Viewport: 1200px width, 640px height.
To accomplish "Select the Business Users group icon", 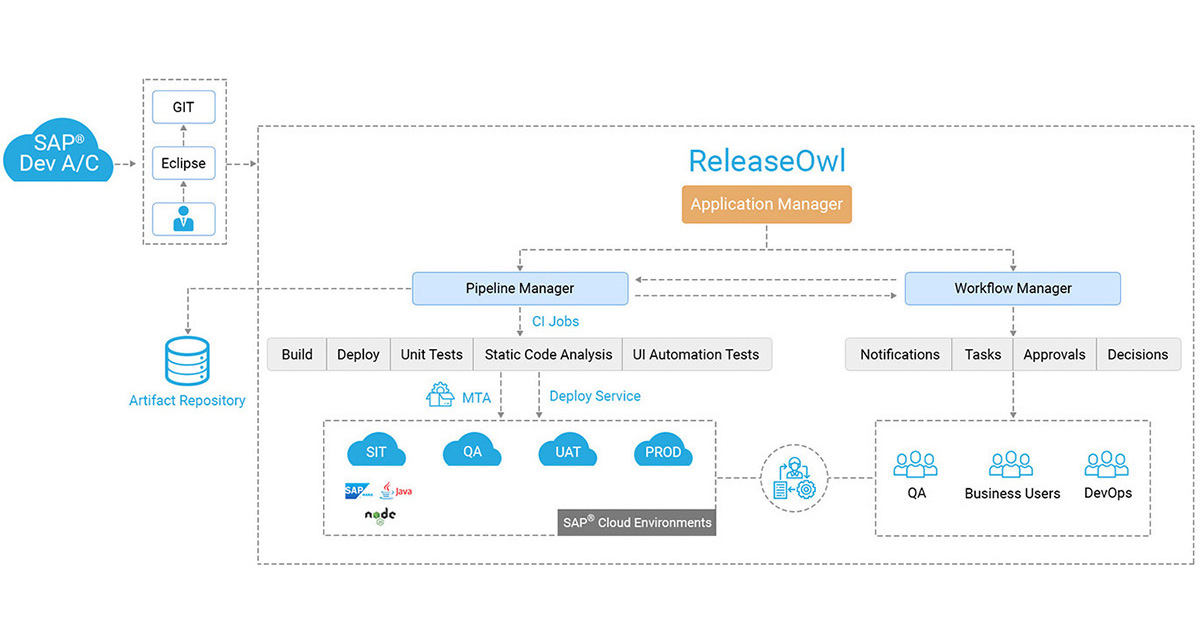I will 1011,465.
